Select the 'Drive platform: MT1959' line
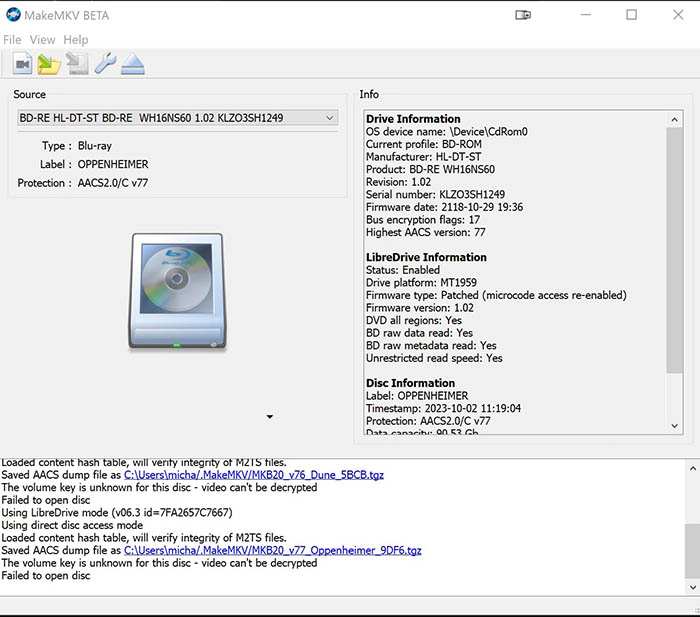 click(421, 283)
